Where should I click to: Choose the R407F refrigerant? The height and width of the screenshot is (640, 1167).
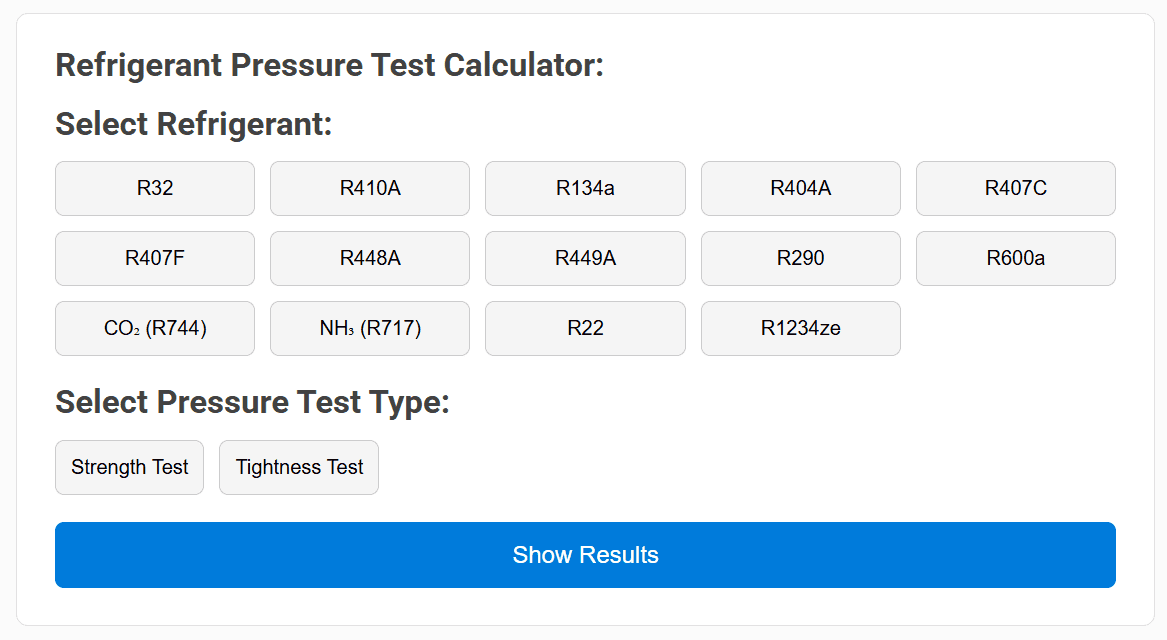(x=154, y=258)
